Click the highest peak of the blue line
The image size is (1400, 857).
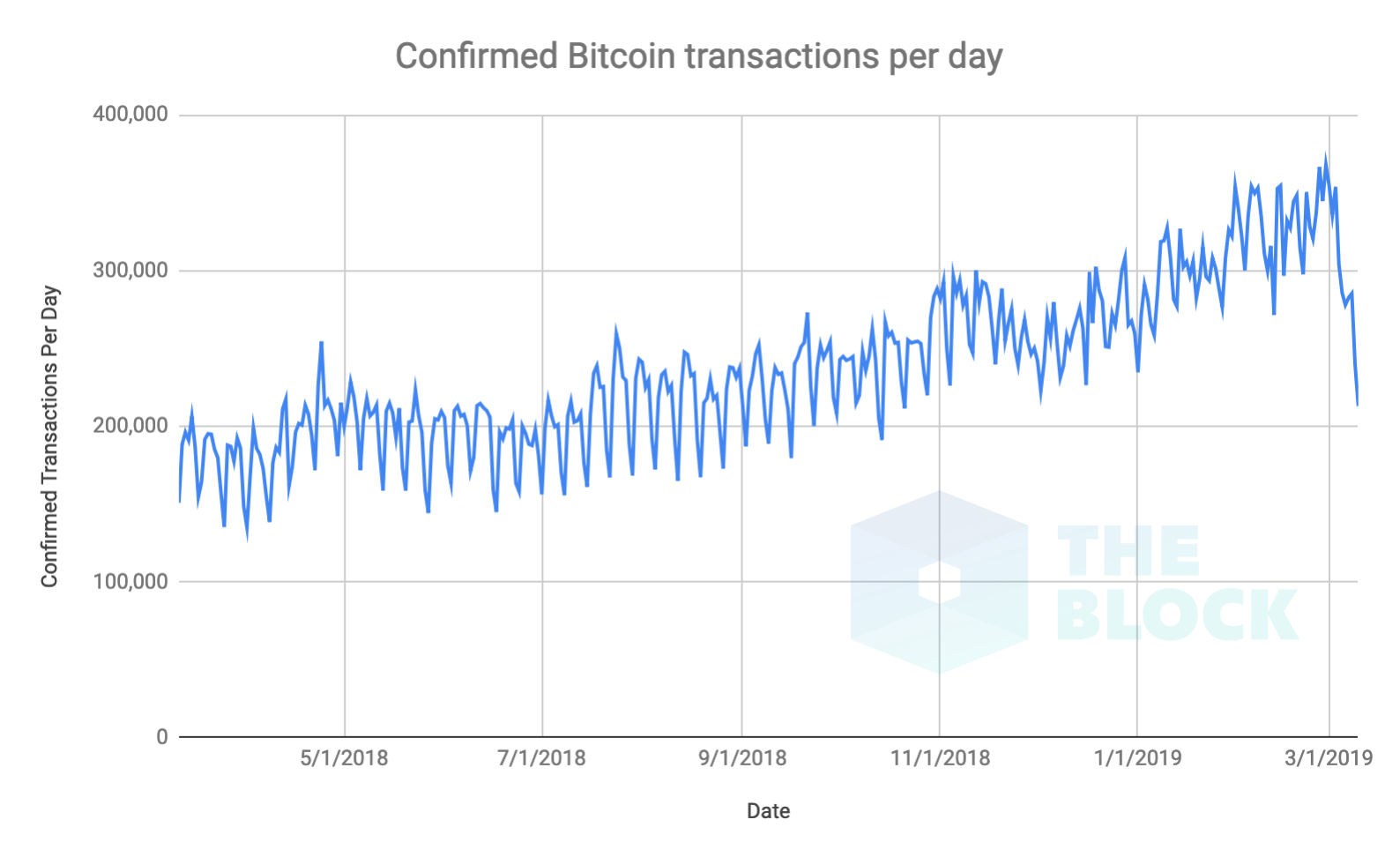tap(1325, 160)
